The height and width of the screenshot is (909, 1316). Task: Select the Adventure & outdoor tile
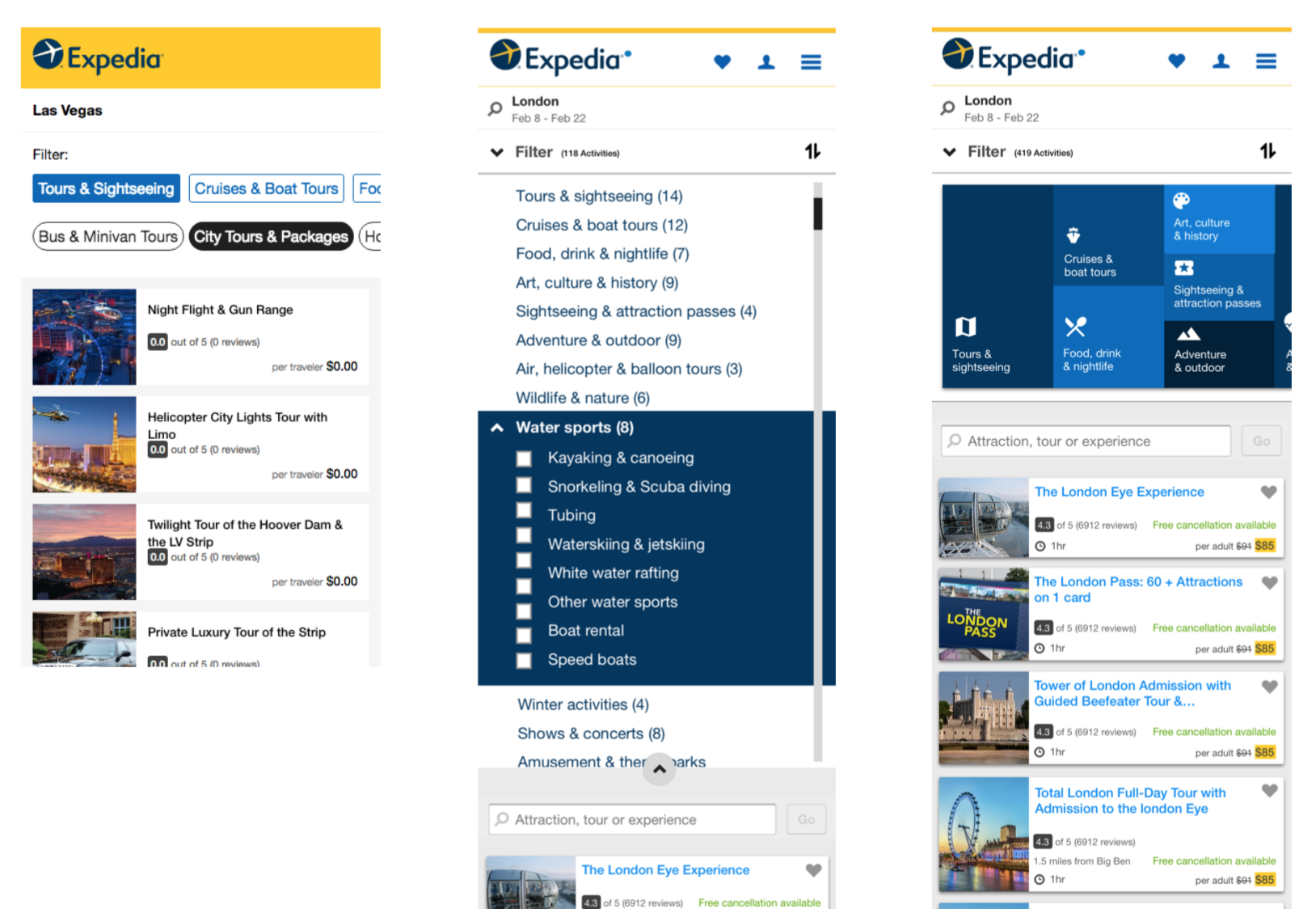tap(1219, 354)
